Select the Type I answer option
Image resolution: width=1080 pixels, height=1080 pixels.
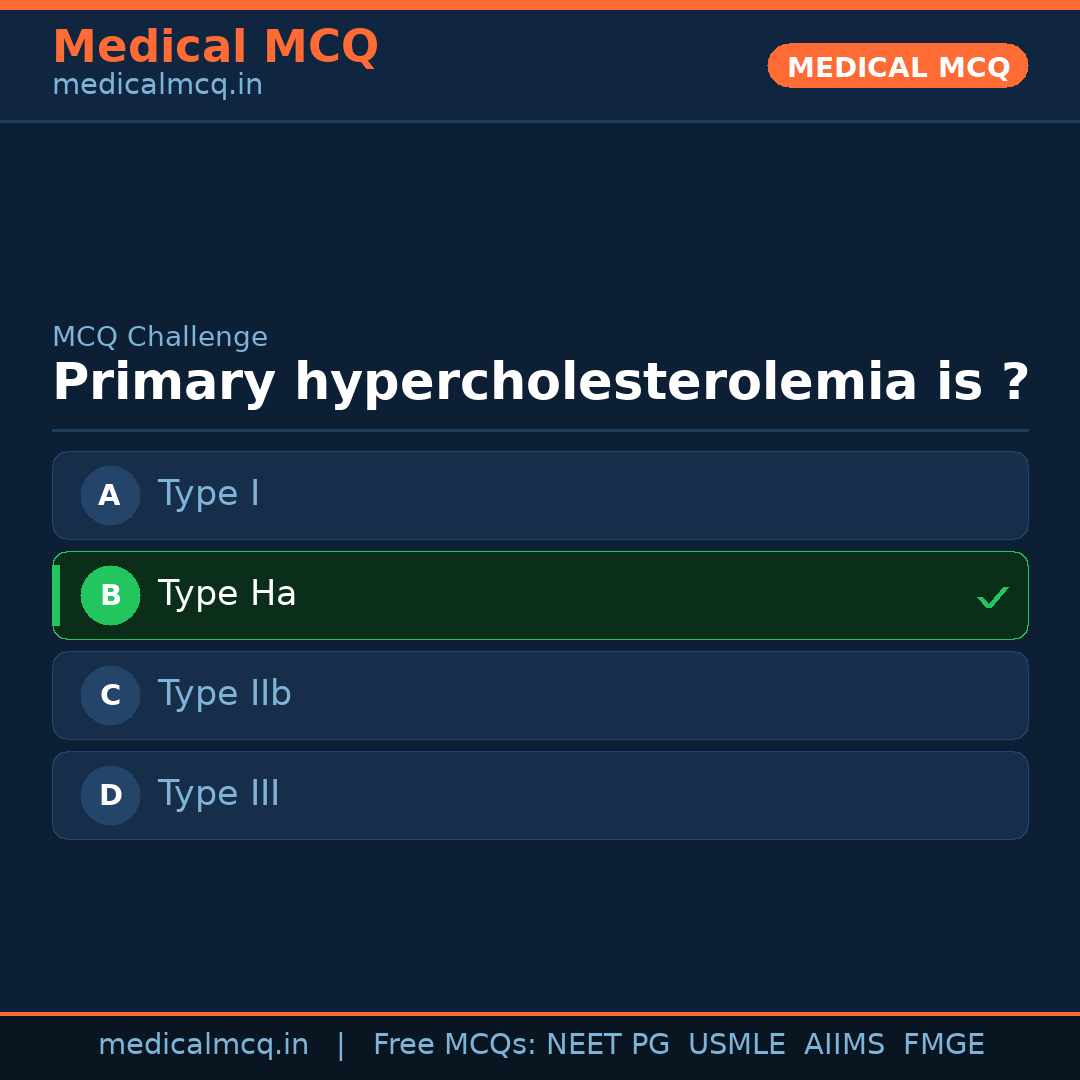pyautogui.click(x=208, y=494)
